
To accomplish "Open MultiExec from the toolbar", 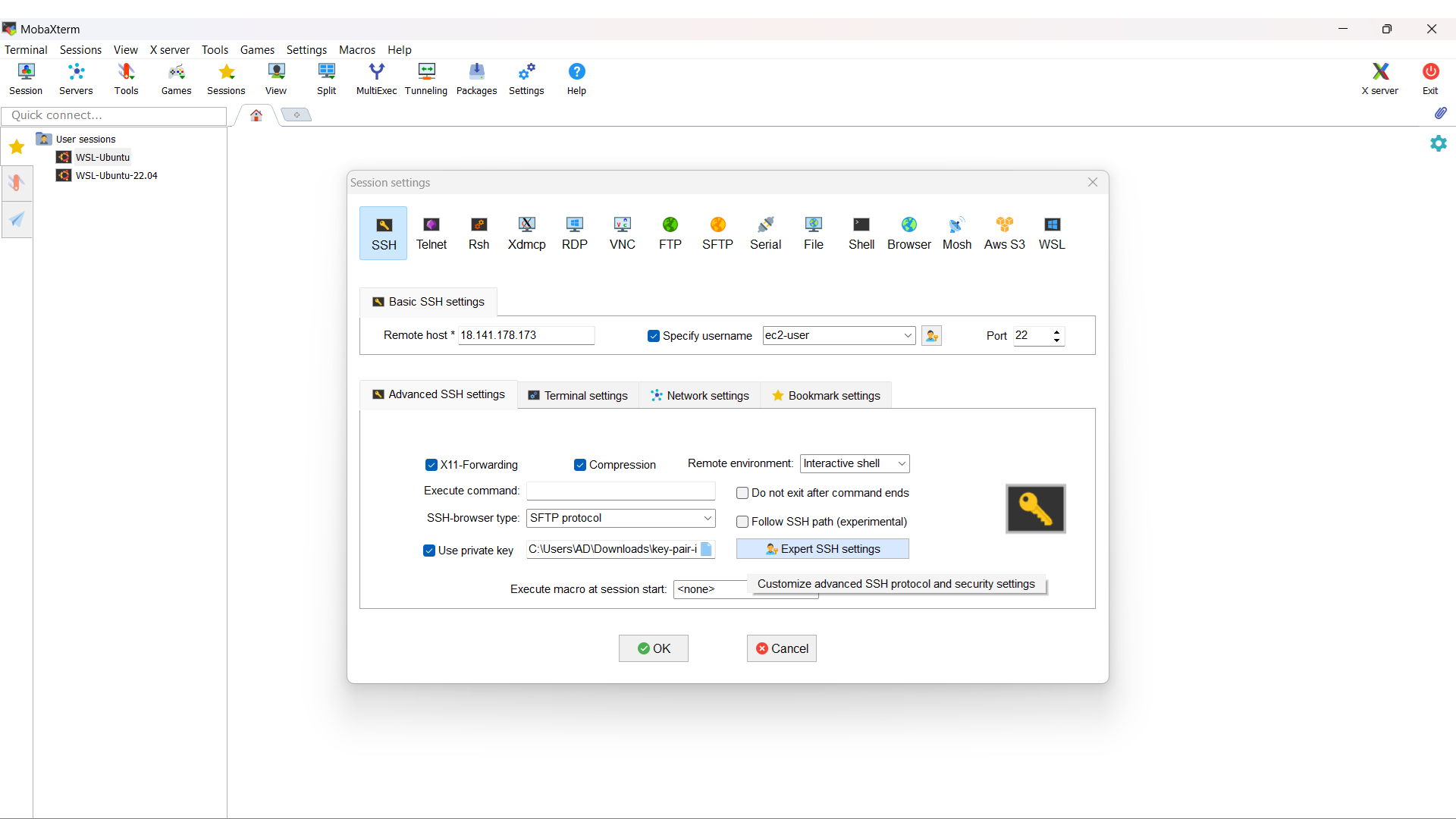I will 376,79.
